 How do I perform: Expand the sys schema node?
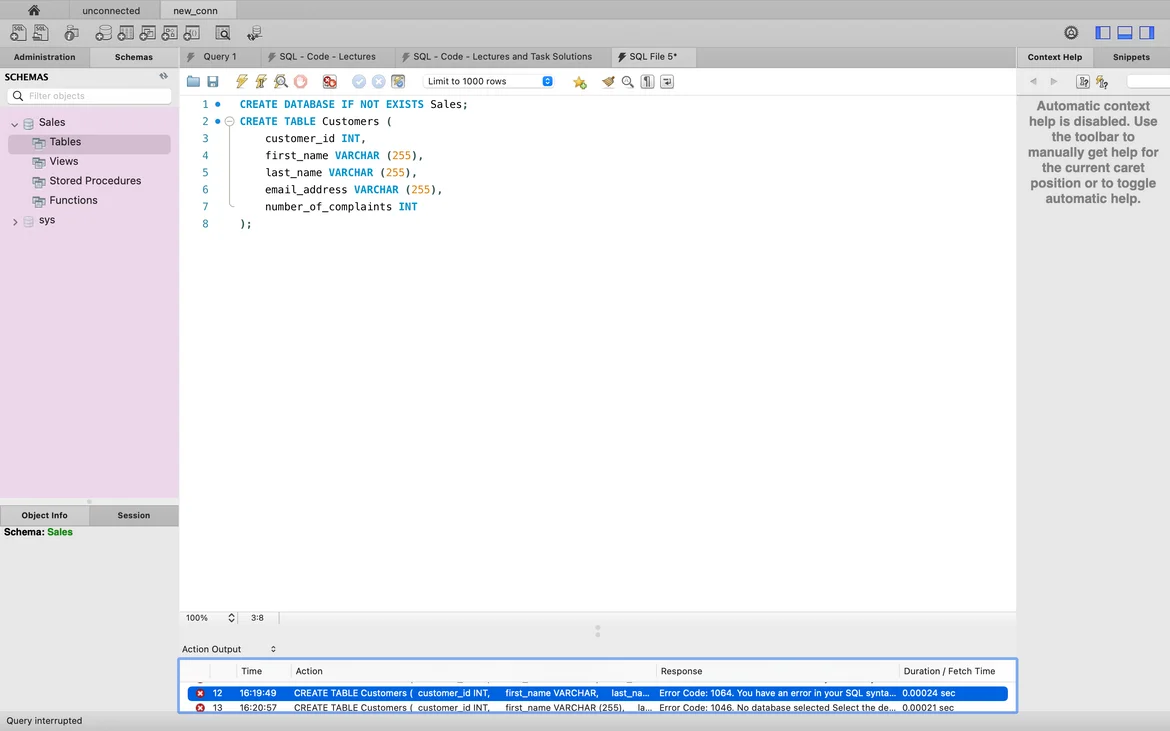pyautogui.click(x=15, y=221)
